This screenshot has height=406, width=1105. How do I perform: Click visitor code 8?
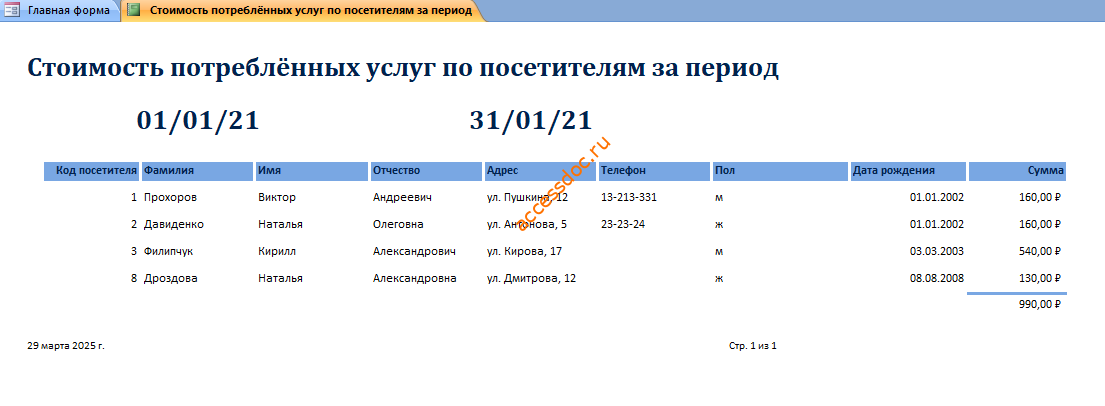tap(134, 278)
